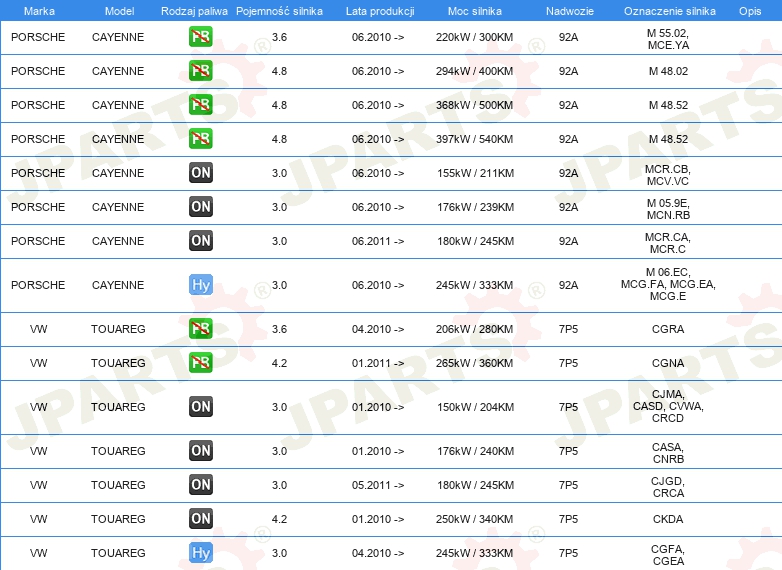Click the petrol icon in the 294kW / 400KM row

click(x=200, y=71)
